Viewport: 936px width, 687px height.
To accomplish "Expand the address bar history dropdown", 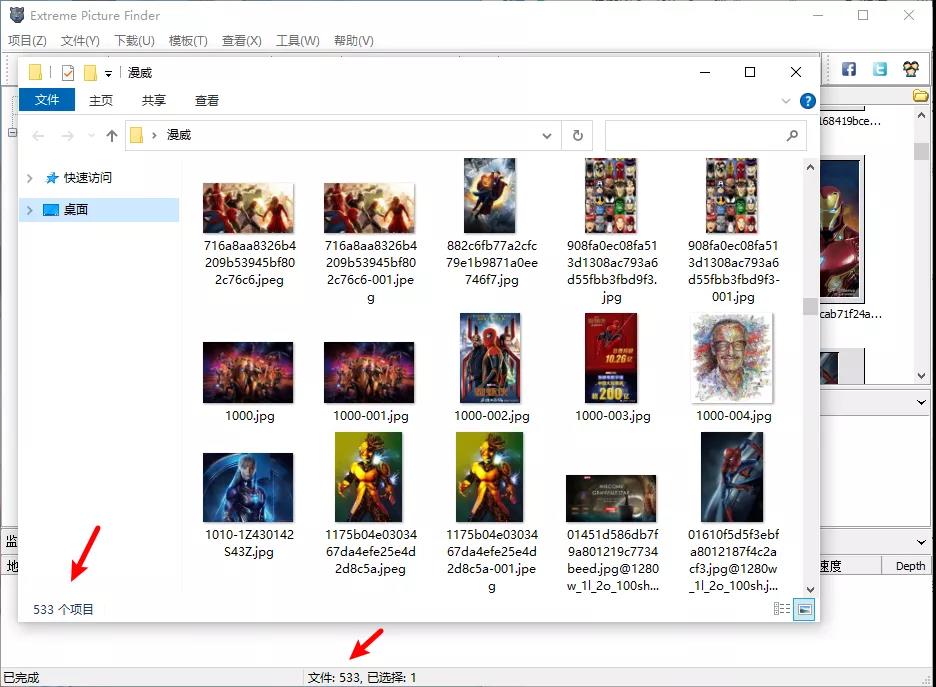I will point(547,135).
